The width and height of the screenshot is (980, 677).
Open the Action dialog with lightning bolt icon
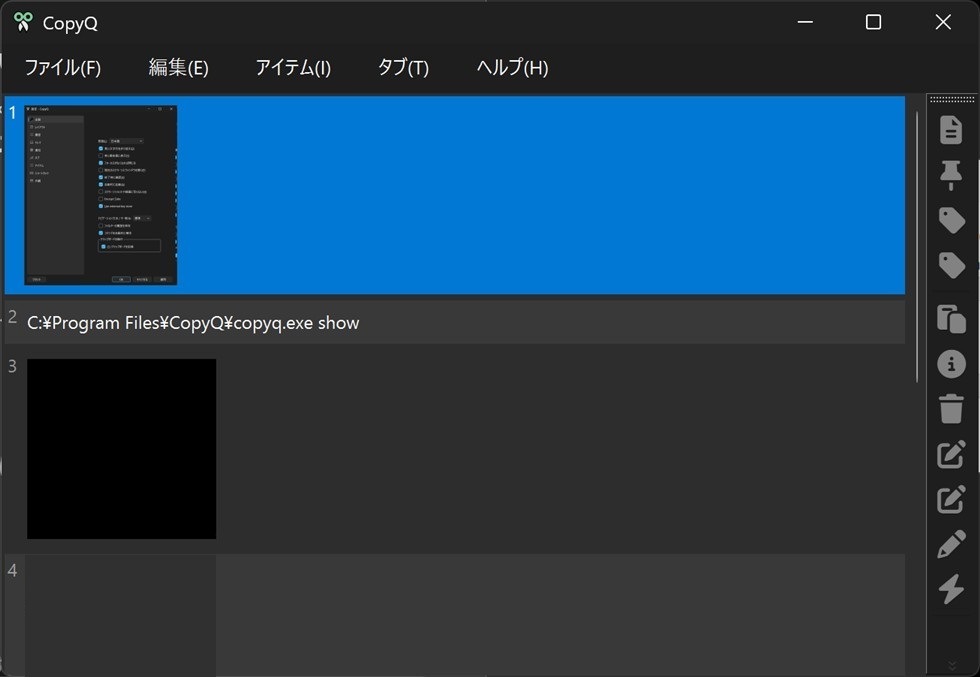coord(951,589)
